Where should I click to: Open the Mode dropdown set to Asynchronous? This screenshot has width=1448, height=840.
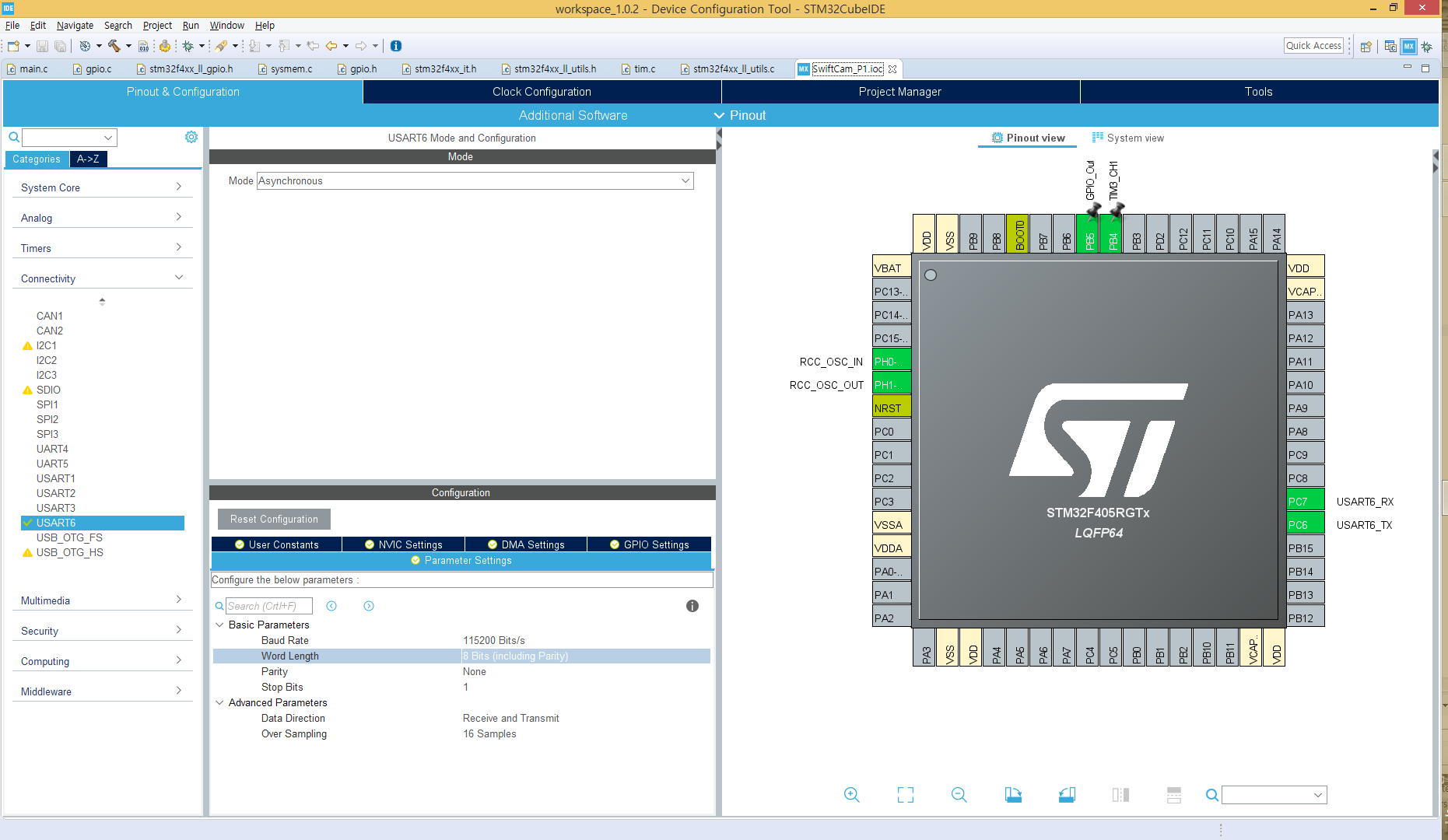475,180
